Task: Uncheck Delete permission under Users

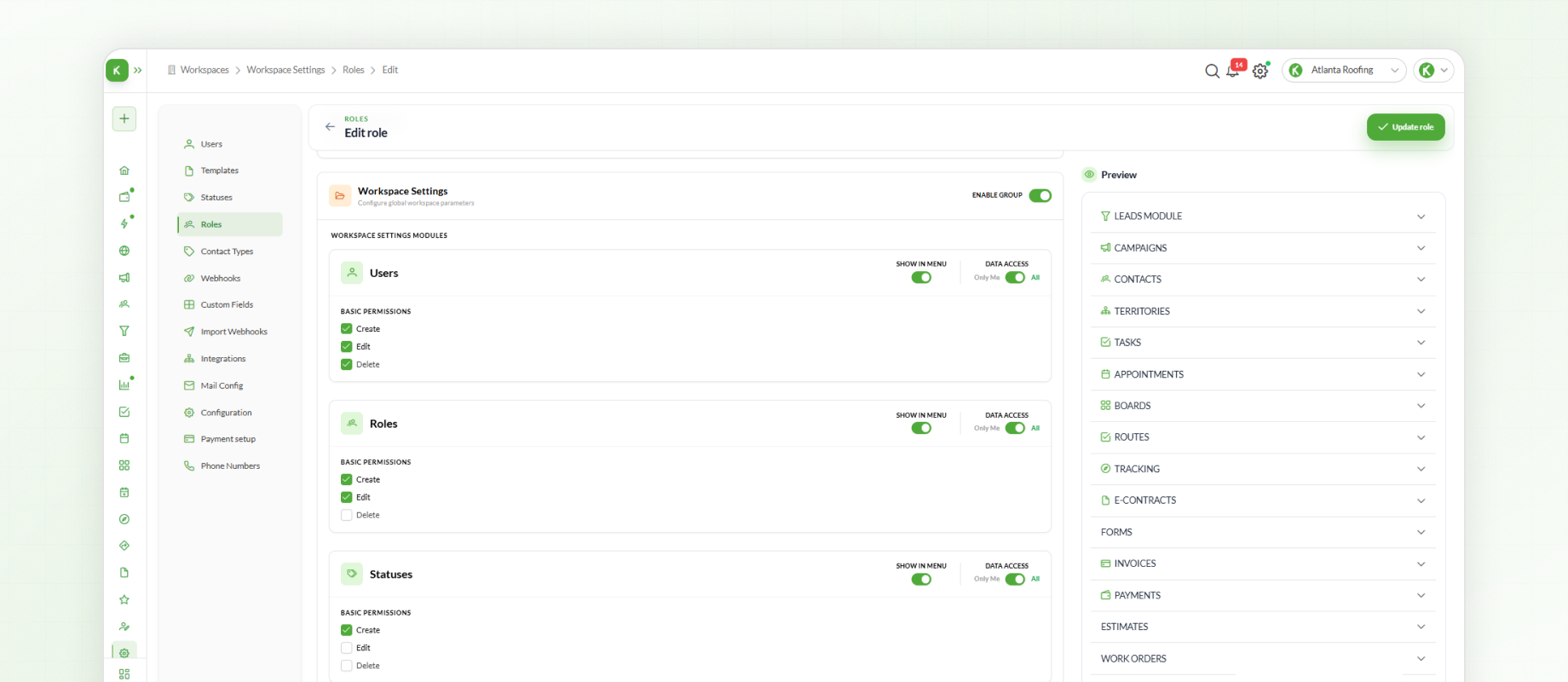Action: tap(347, 364)
